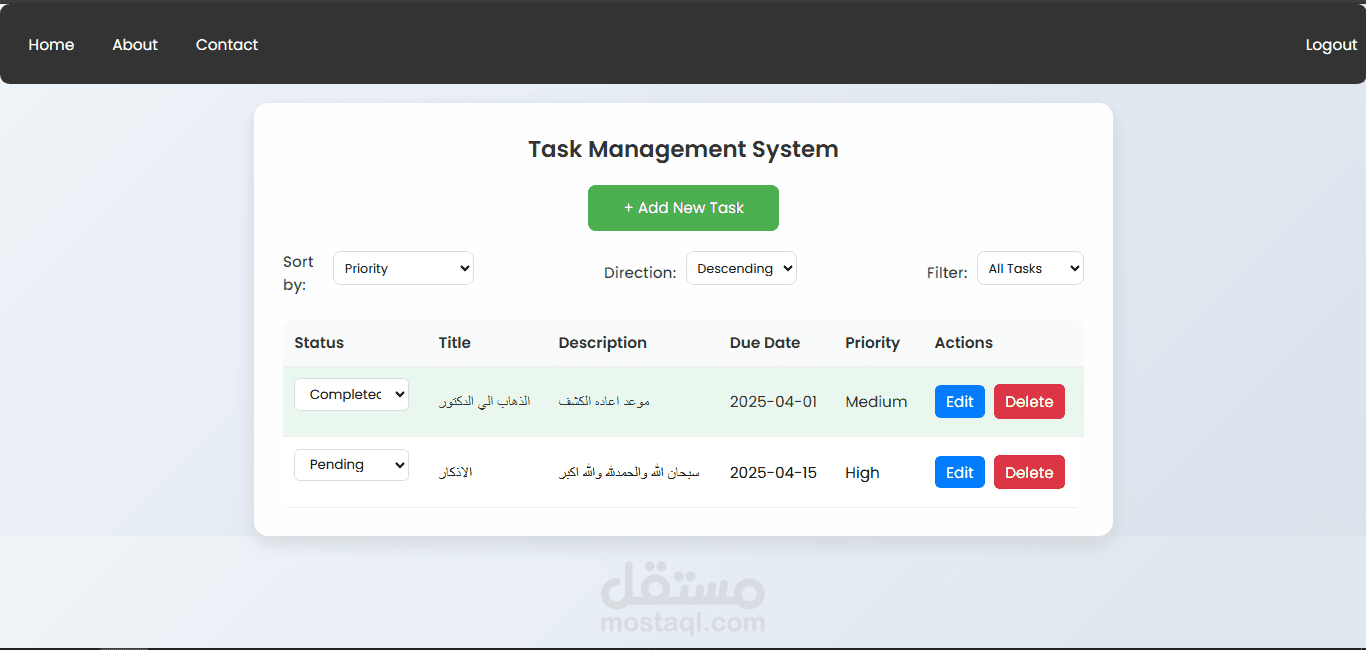Viewport: 1366px width, 650px height.
Task: Edit the High priority task
Action: (x=960, y=472)
